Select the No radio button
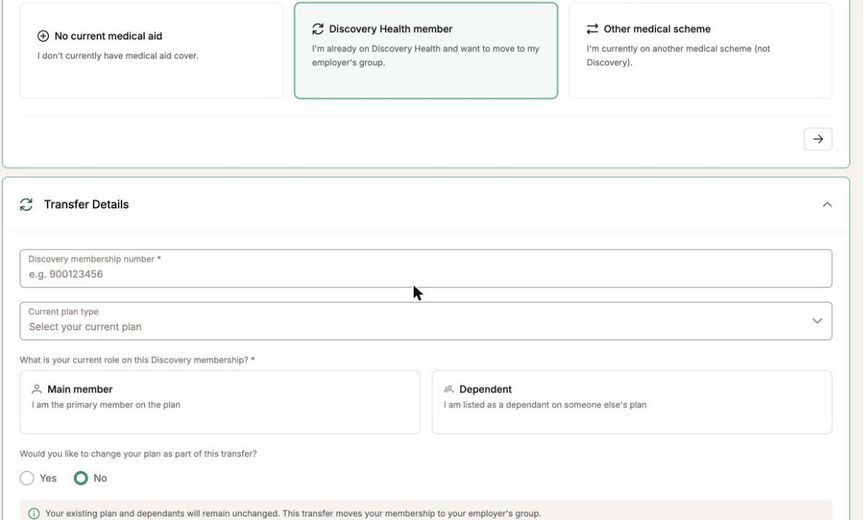This screenshot has width=864, height=520. [x=81, y=478]
